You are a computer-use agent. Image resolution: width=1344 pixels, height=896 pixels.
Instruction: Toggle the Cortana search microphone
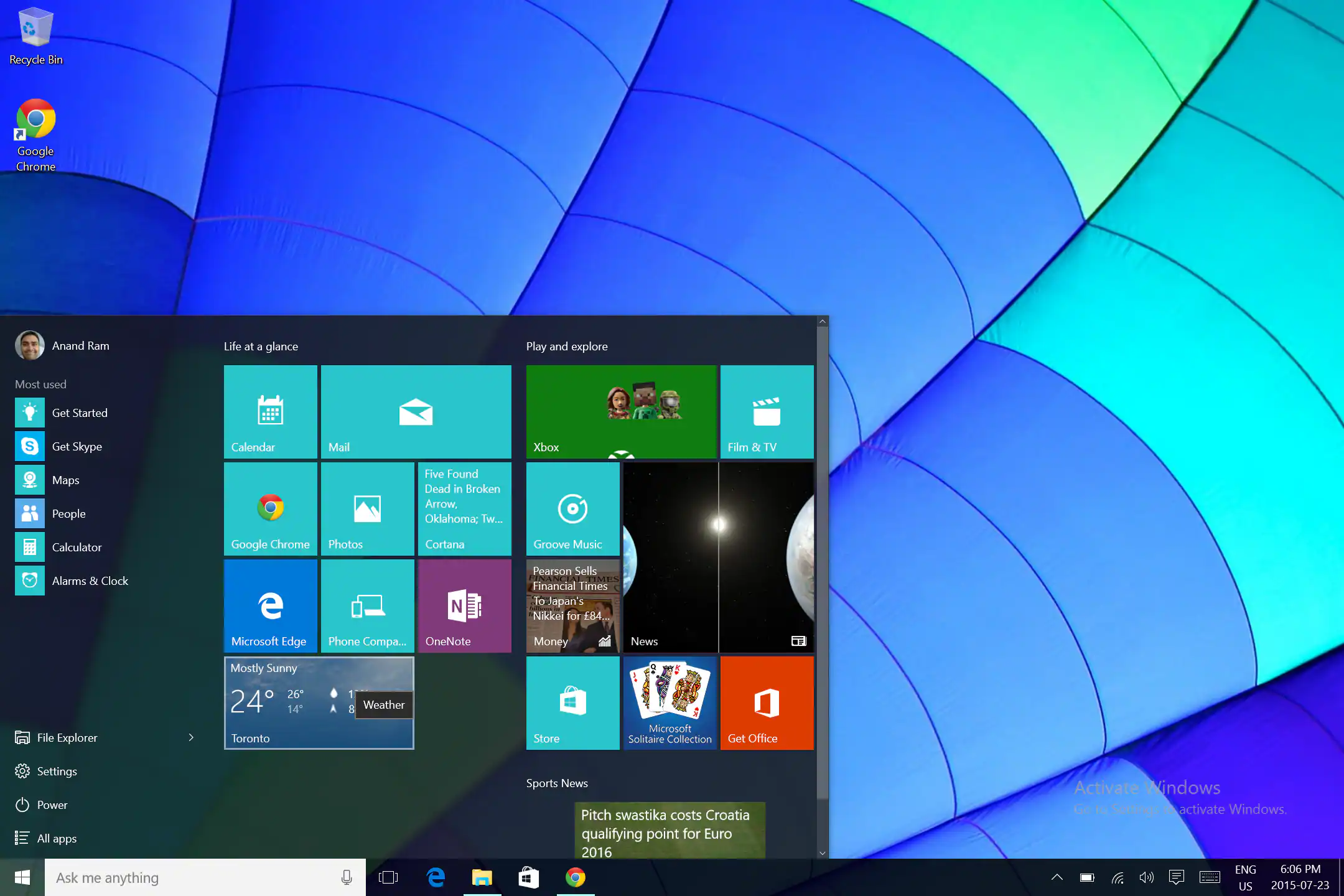coord(346,877)
